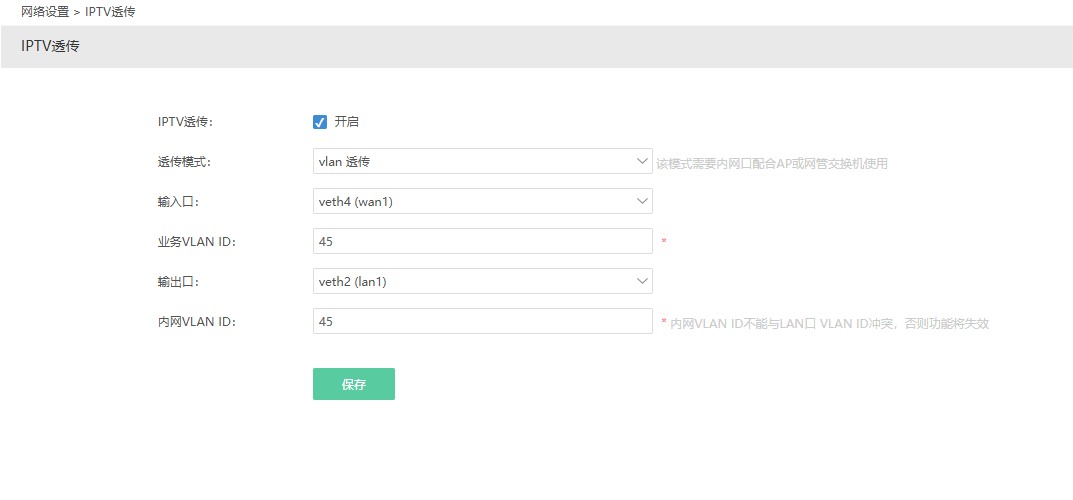
Task: Focus the 业务VLAN ID input field
Action: pos(482,241)
